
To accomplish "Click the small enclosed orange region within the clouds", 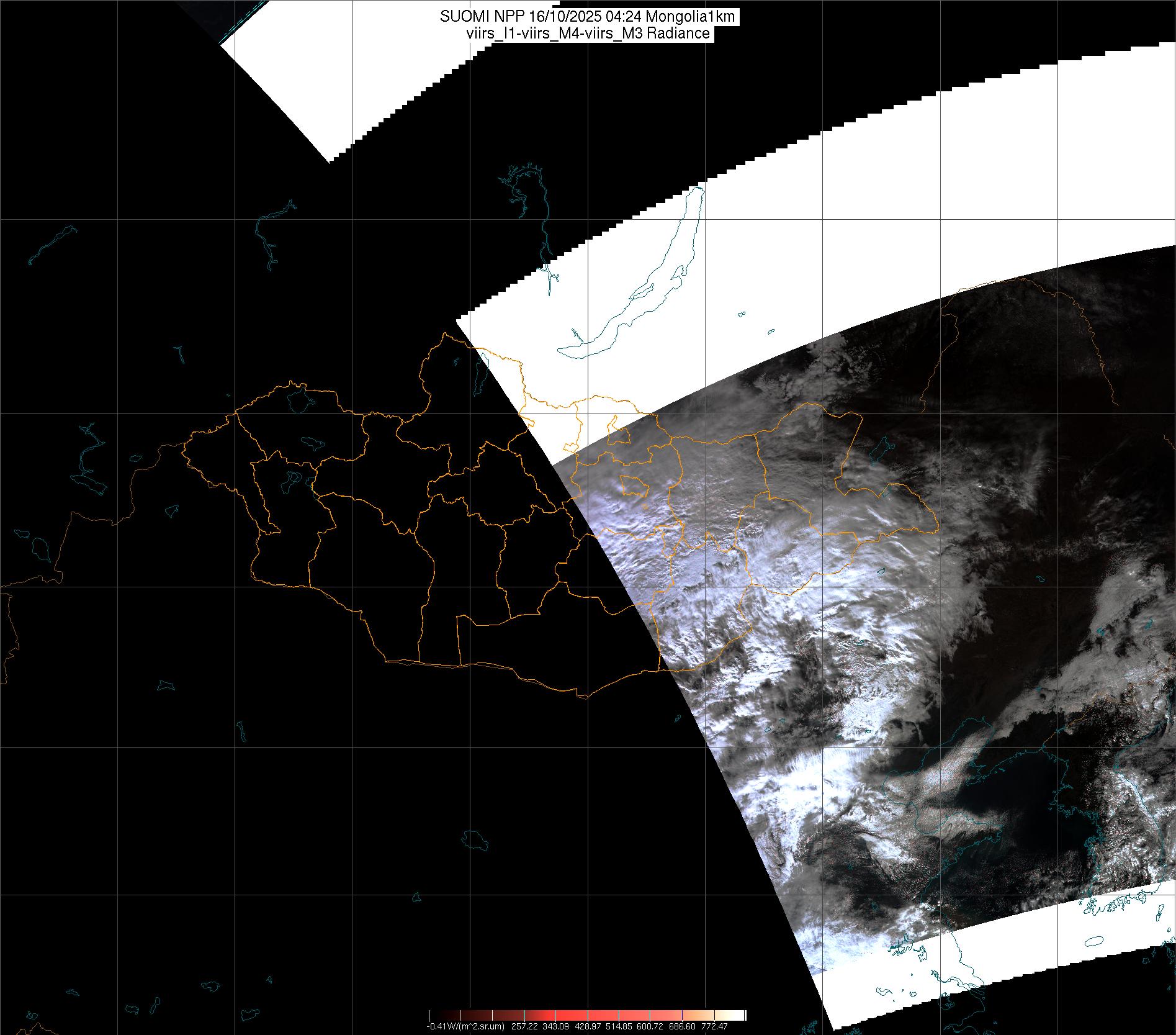I will pyautogui.click(x=634, y=486).
